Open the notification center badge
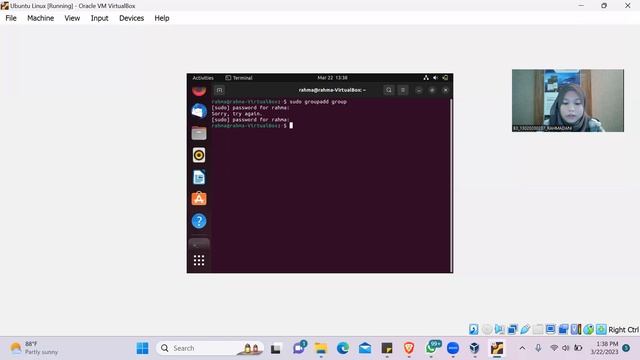 coord(626,348)
